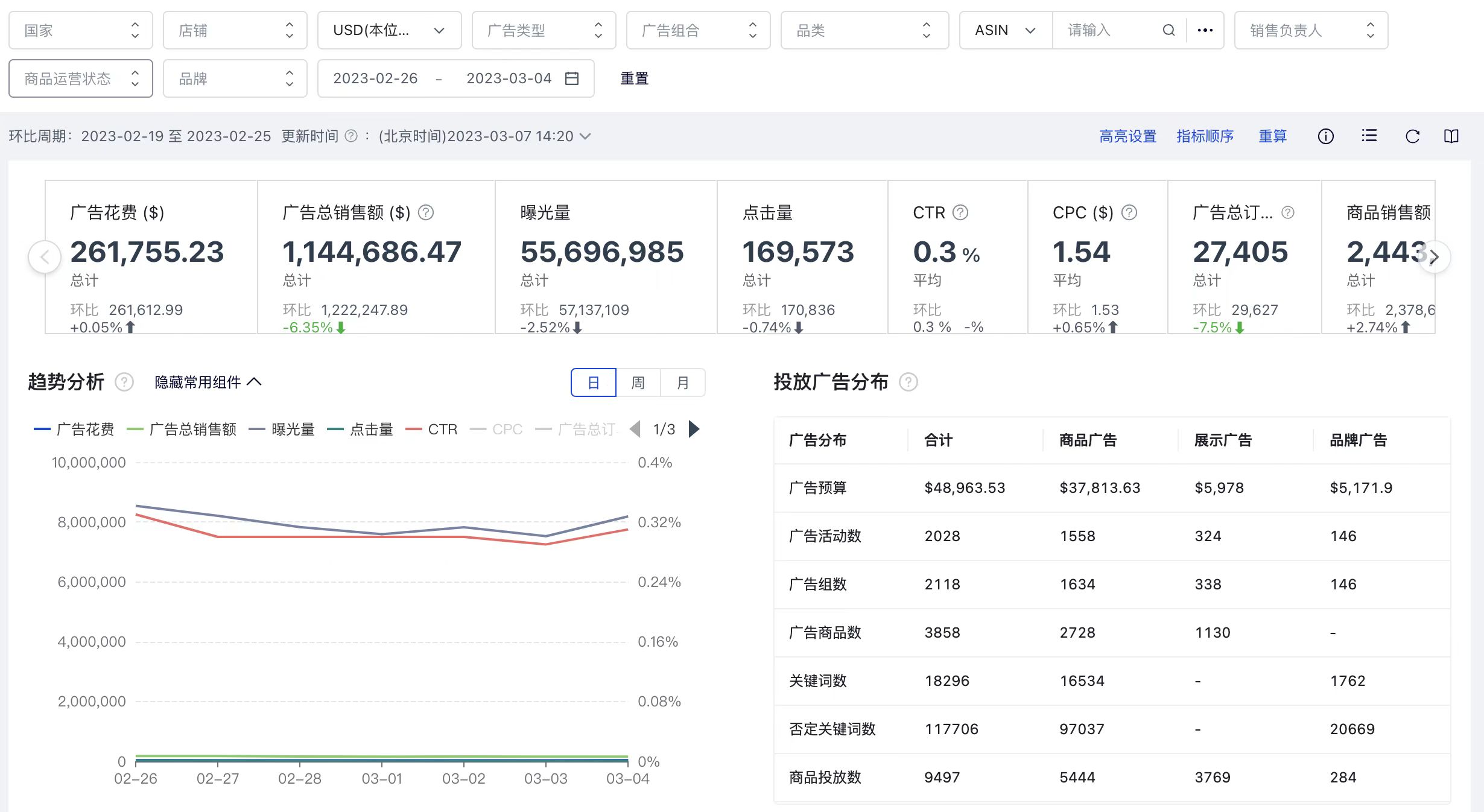Click the 高亮设置 link
The image size is (1484, 812).
[1127, 136]
